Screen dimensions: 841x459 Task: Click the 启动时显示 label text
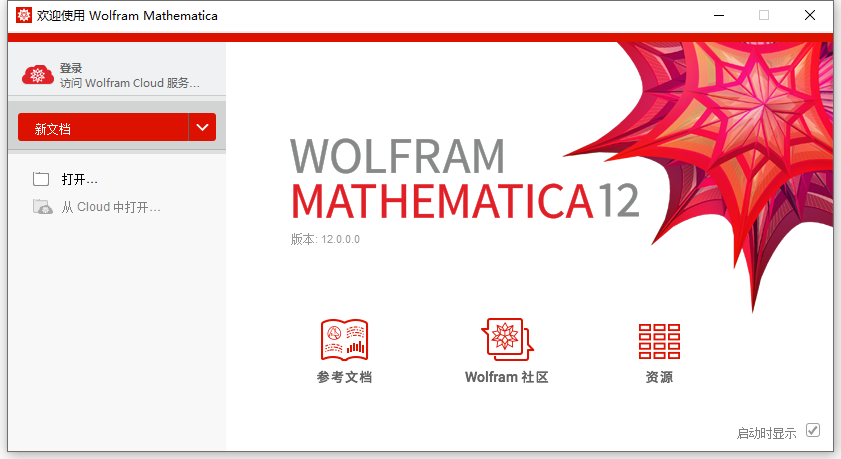[766, 433]
